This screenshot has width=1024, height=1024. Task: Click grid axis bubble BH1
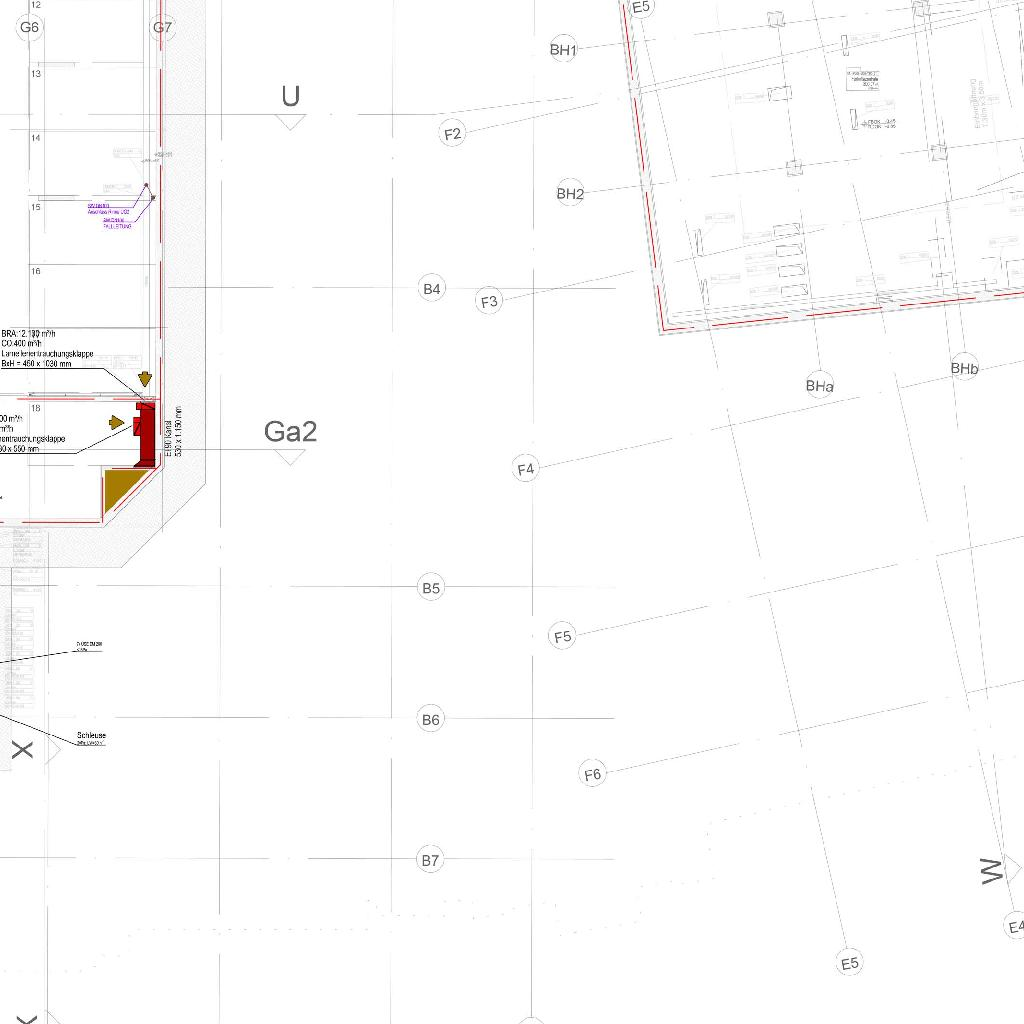click(x=563, y=49)
